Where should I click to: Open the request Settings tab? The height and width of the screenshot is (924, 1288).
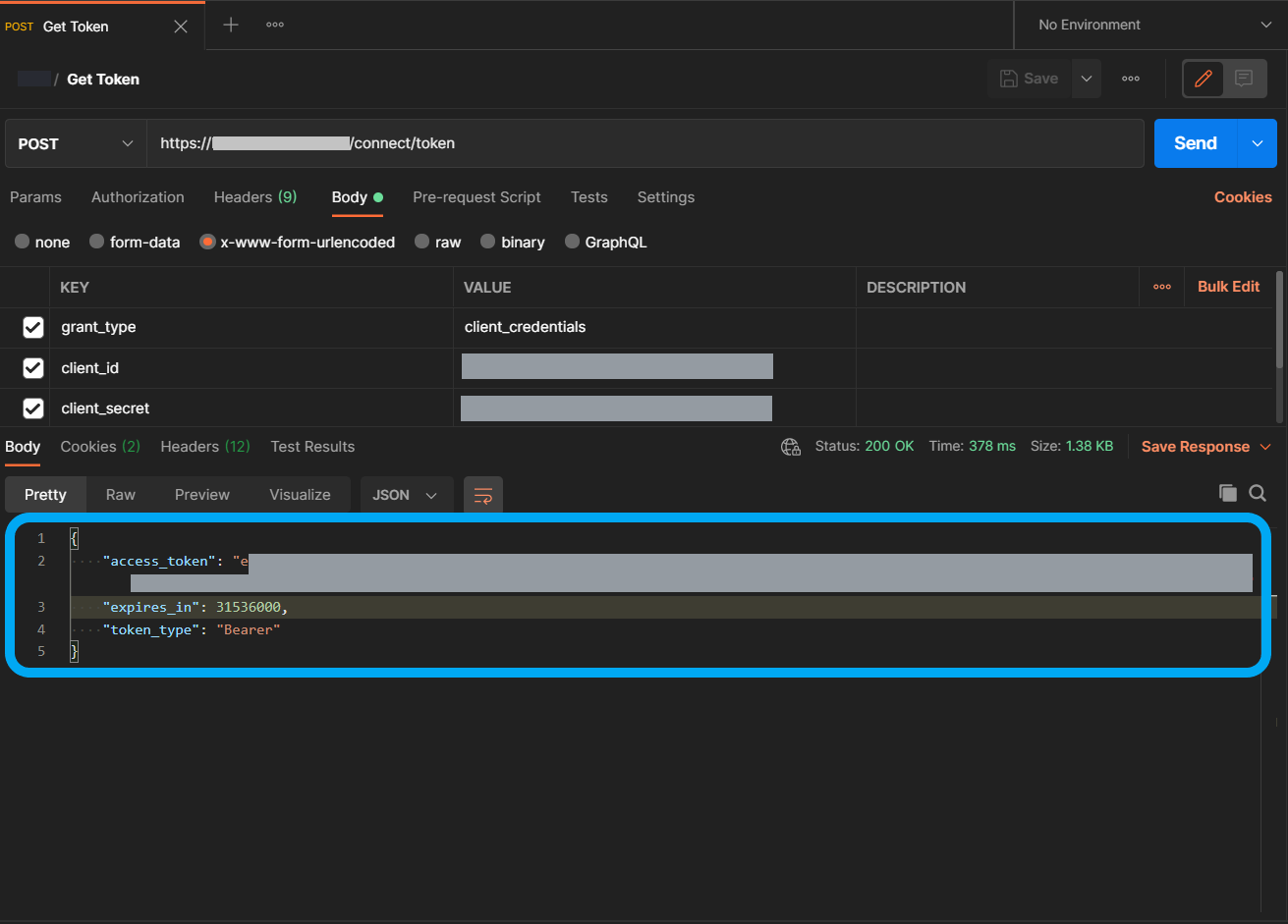point(666,197)
